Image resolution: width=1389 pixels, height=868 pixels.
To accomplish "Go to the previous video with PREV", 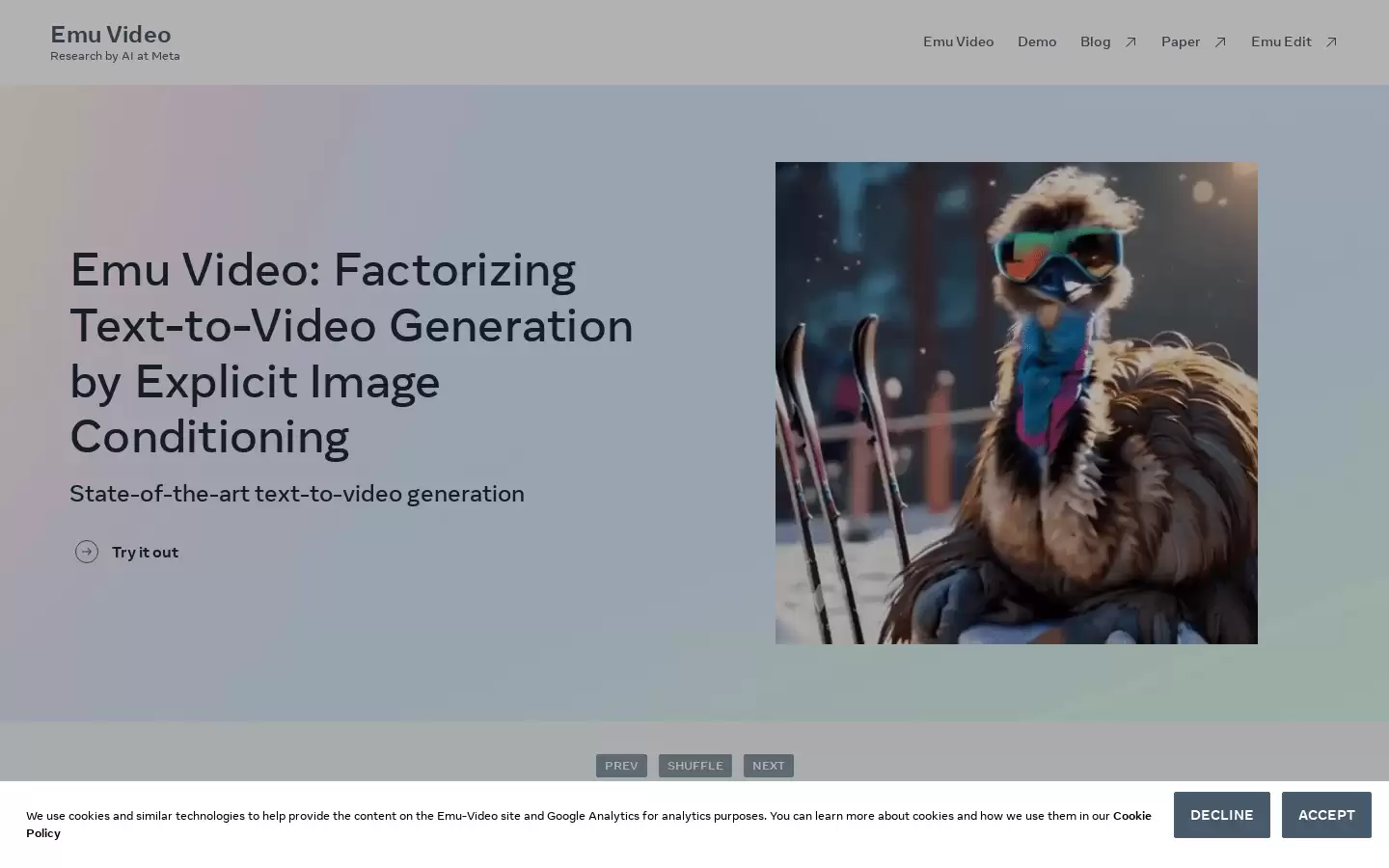I will (x=621, y=766).
